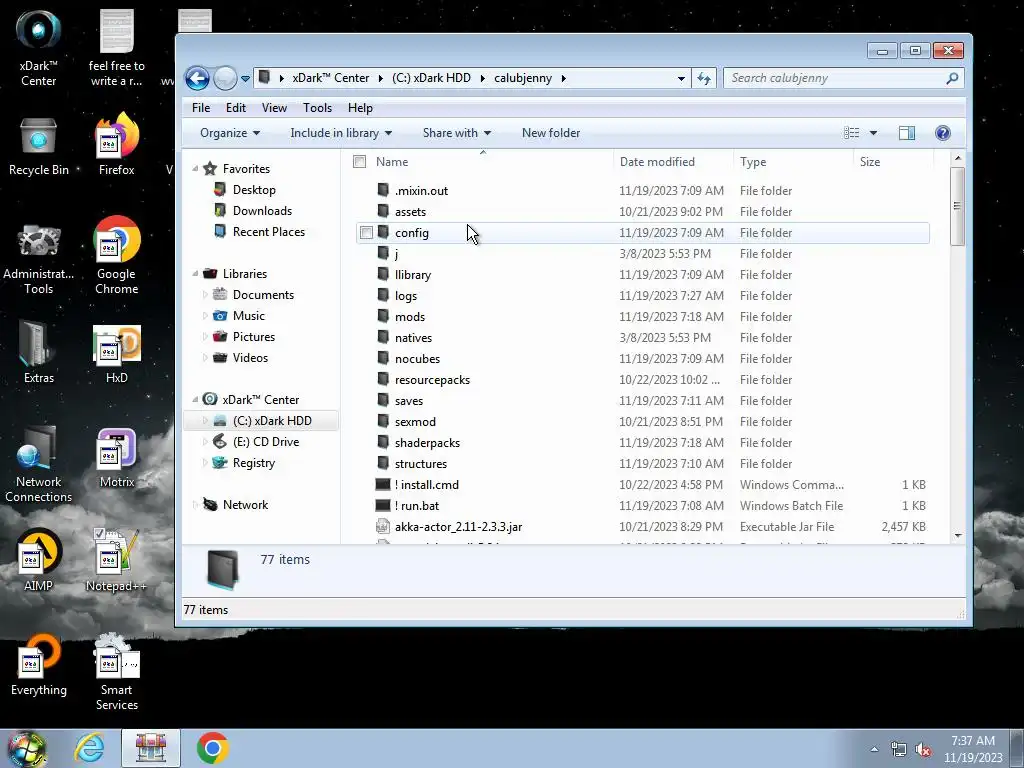Open Smart Services desktop shortcut
Screen dimensions: 1024x768
click(116, 672)
